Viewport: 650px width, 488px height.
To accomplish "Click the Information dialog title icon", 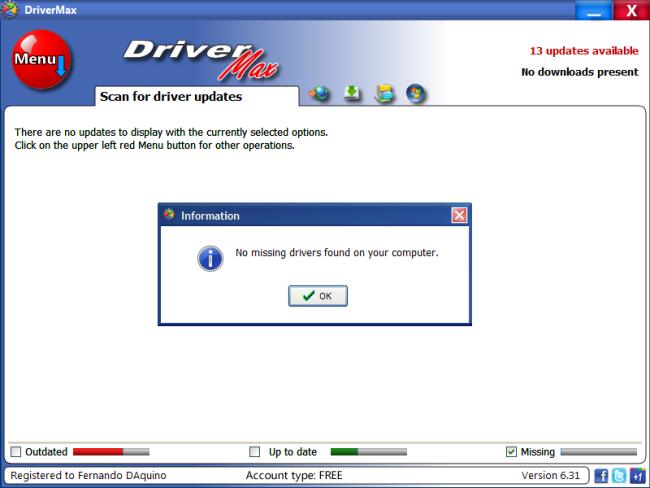I will [x=169, y=215].
